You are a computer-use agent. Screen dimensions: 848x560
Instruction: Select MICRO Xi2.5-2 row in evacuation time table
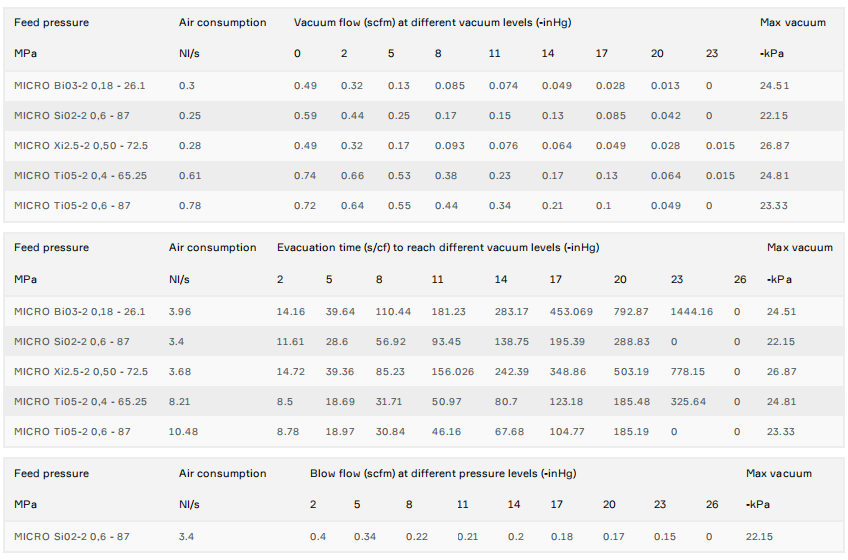pyautogui.click(x=81, y=372)
